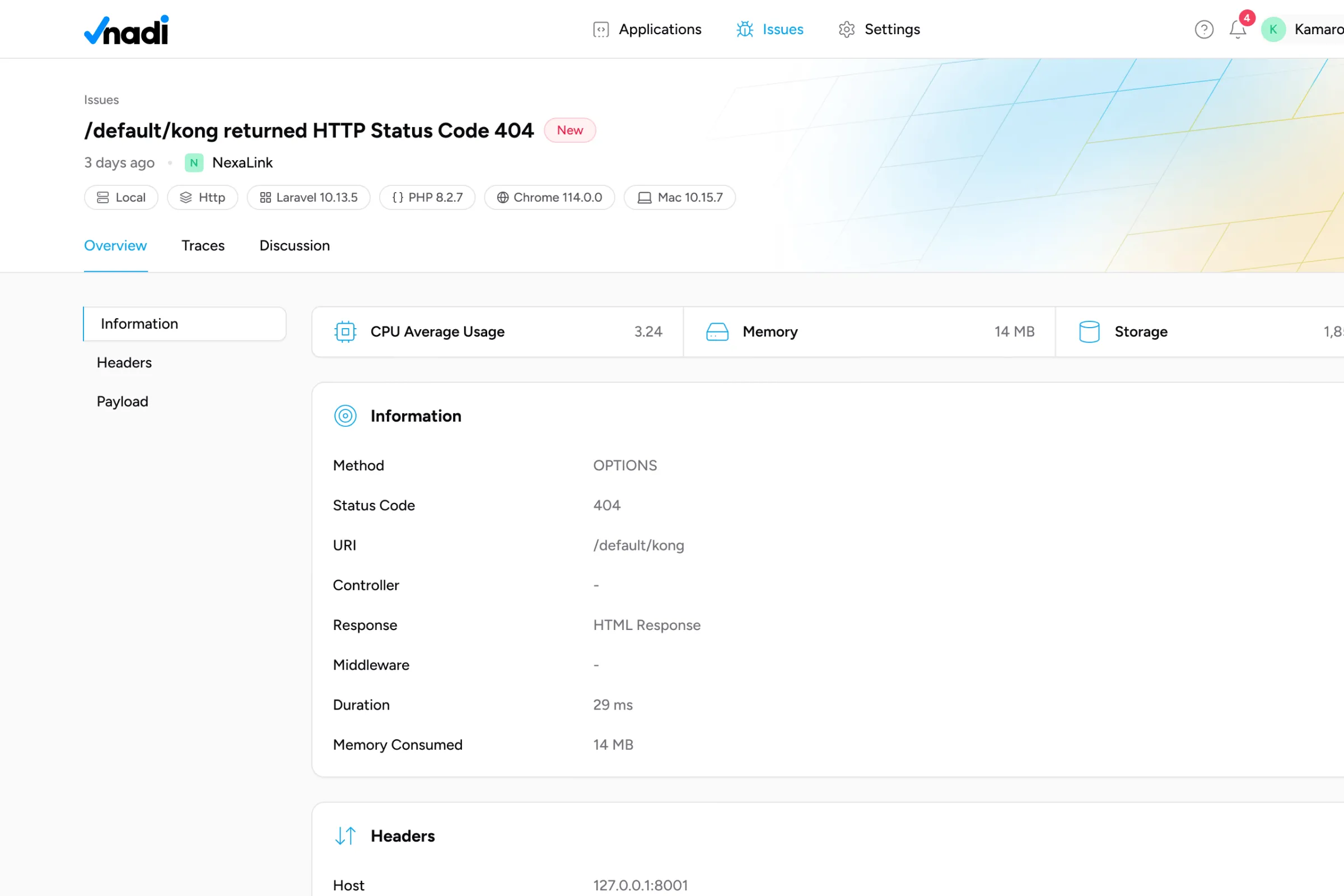
Task: Click the CPU Average Usage label
Action: [x=438, y=332]
